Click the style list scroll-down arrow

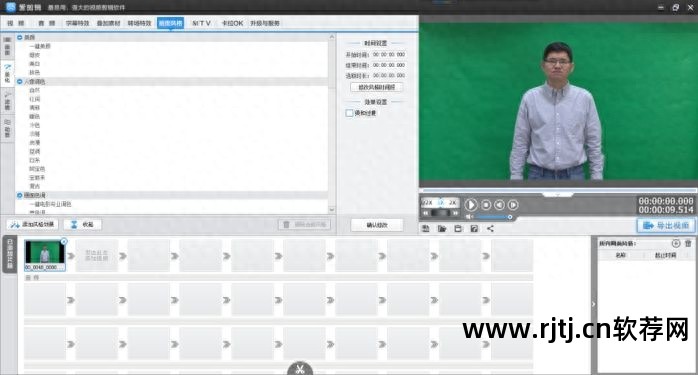tap(332, 210)
